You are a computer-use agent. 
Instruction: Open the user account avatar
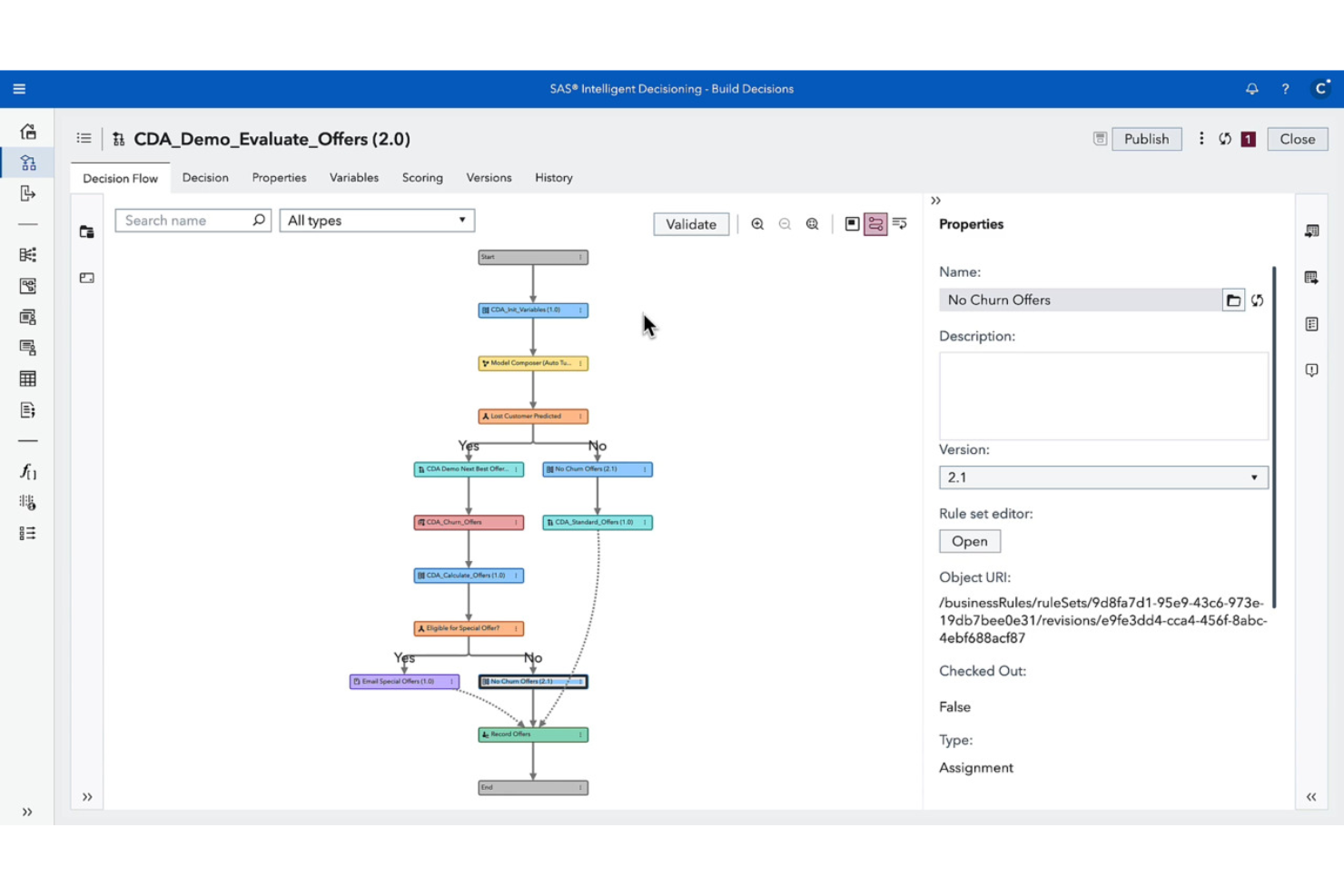pos(1321,88)
